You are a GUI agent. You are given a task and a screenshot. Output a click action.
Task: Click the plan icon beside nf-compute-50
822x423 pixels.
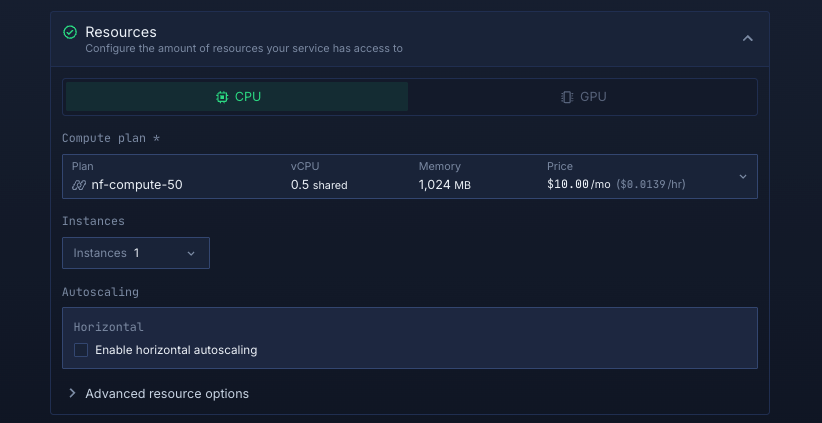(79, 185)
